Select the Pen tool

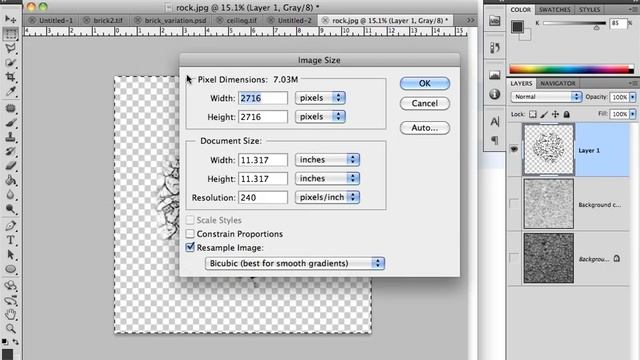(x=10, y=226)
